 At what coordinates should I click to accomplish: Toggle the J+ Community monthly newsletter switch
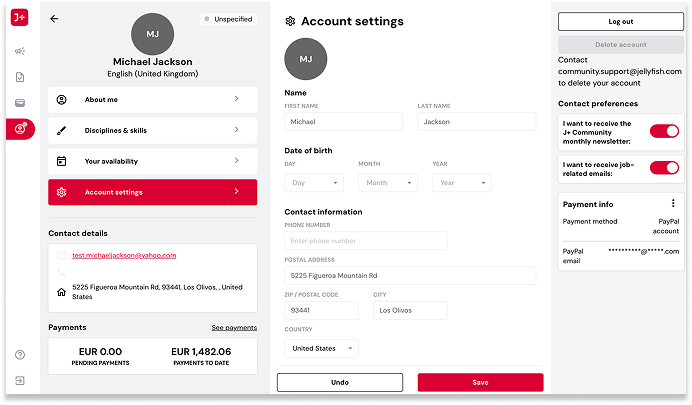tap(664, 131)
